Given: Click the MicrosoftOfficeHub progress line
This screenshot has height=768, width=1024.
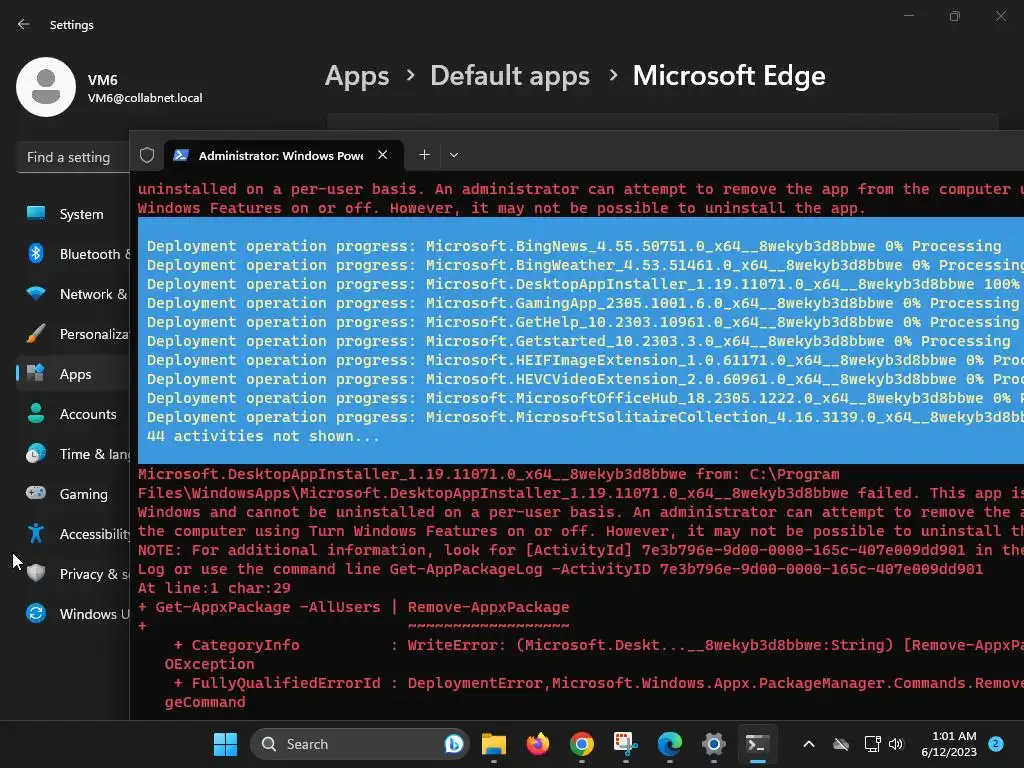Looking at the screenshot, I should [584, 398].
